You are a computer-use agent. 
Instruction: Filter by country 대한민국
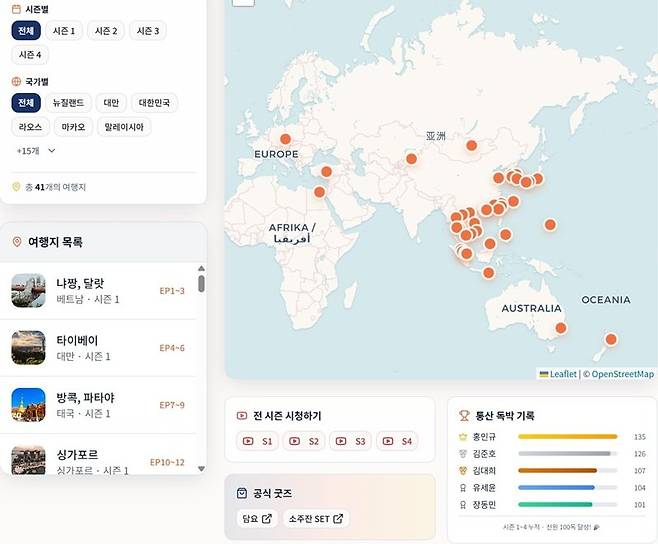pos(154,102)
